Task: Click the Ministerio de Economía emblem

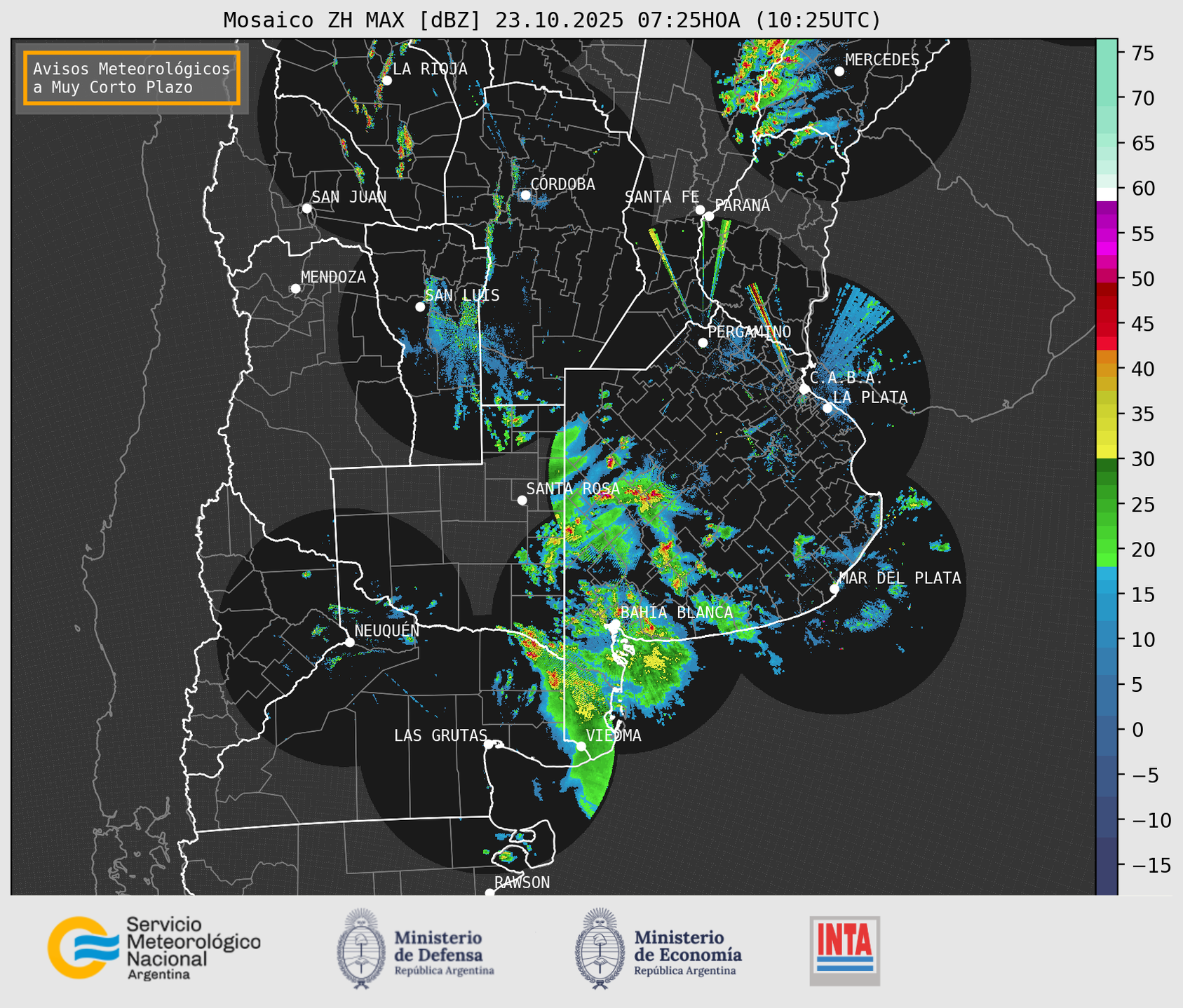Action: point(600,948)
